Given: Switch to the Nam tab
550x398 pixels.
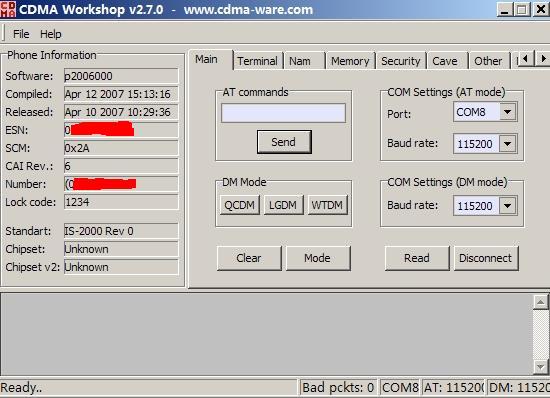Looking at the screenshot, I should pos(304,61).
